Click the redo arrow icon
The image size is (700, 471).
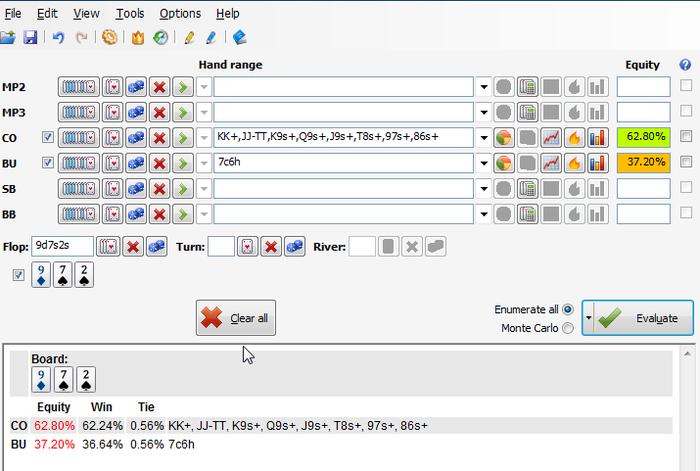81,38
